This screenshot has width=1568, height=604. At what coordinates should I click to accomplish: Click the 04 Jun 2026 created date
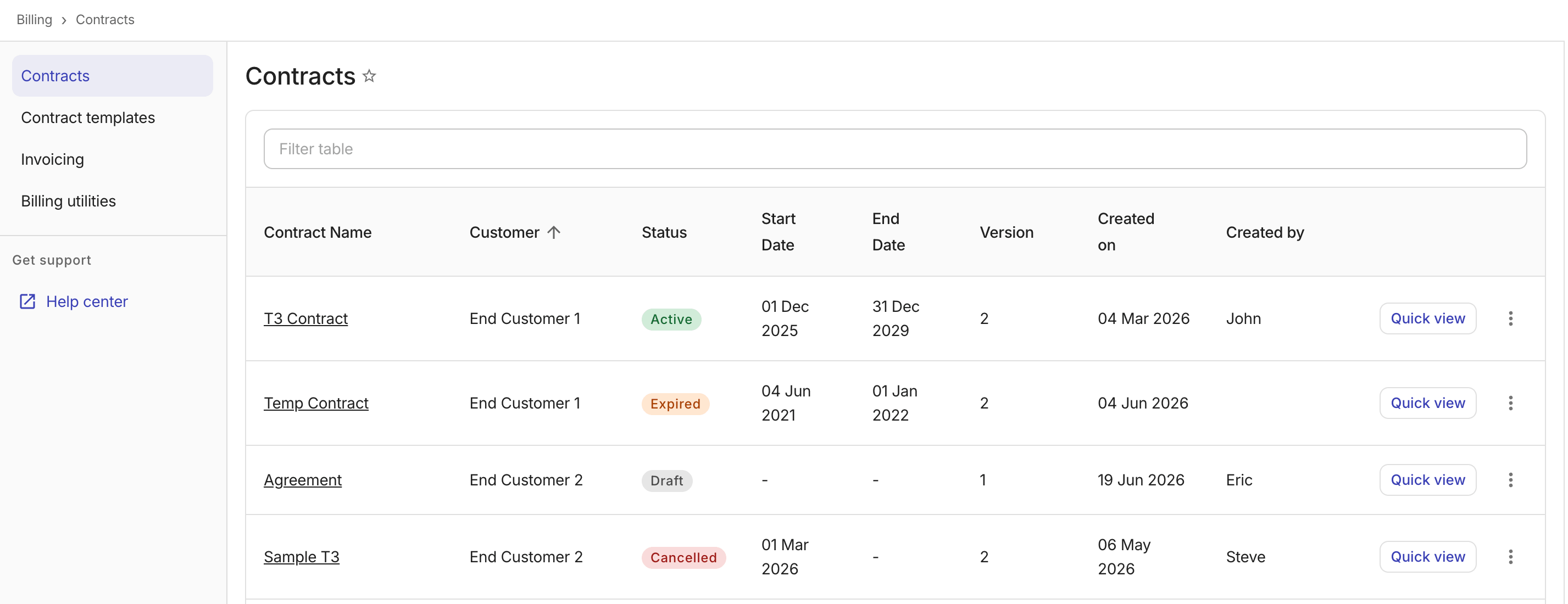pyautogui.click(x=1143, y=403)
